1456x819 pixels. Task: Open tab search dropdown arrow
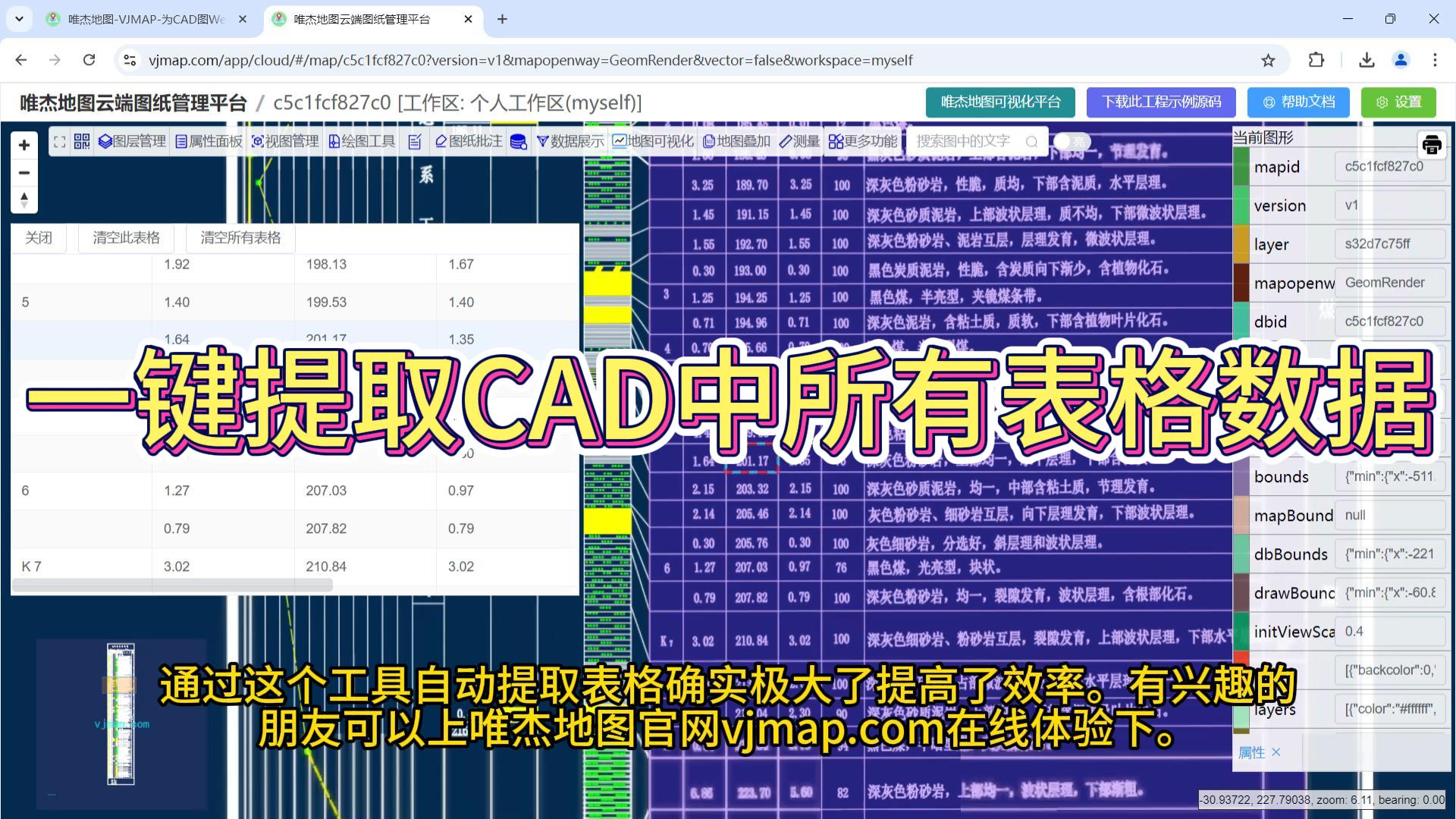coord(19,19)
